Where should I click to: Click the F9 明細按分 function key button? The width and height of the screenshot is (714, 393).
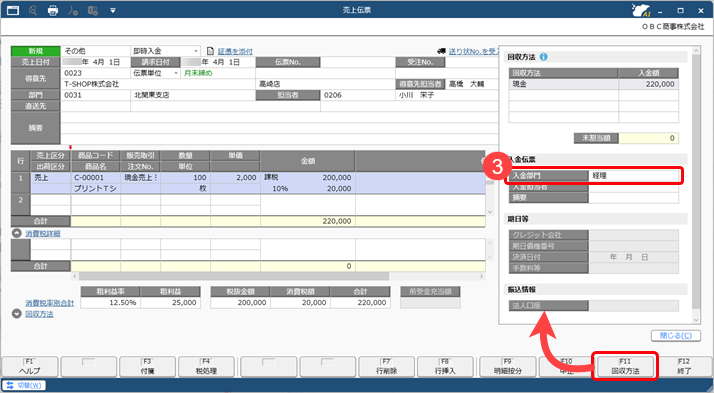508,367
